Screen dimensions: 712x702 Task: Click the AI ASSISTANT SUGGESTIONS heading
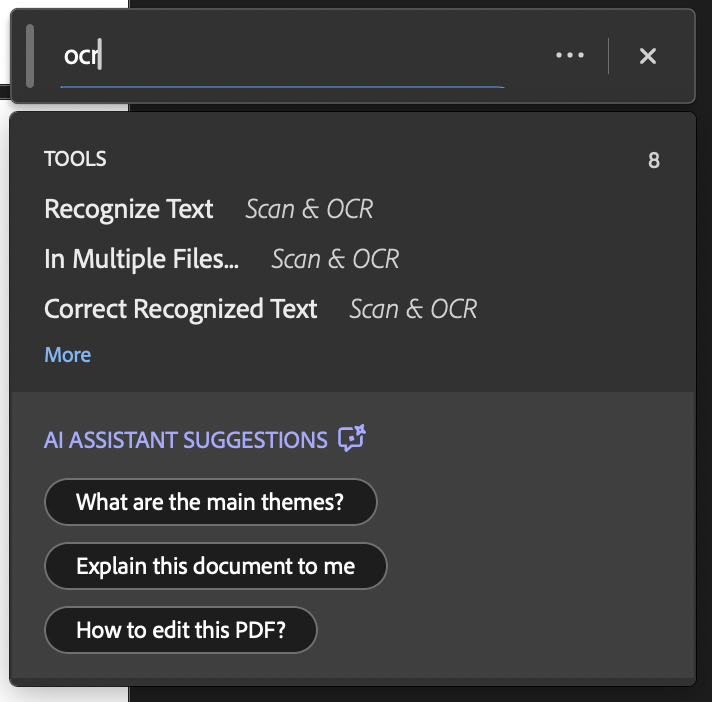(x=186, y=440)
